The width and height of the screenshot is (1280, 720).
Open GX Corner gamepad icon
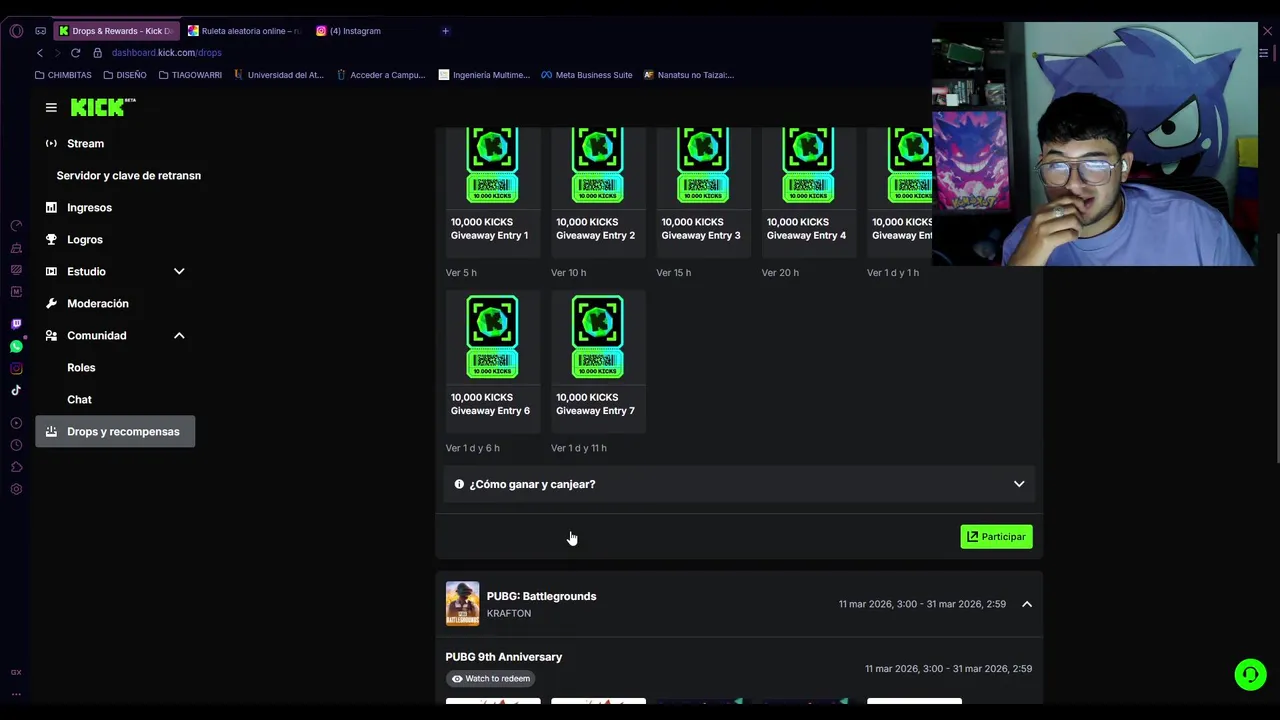[41, 31]
